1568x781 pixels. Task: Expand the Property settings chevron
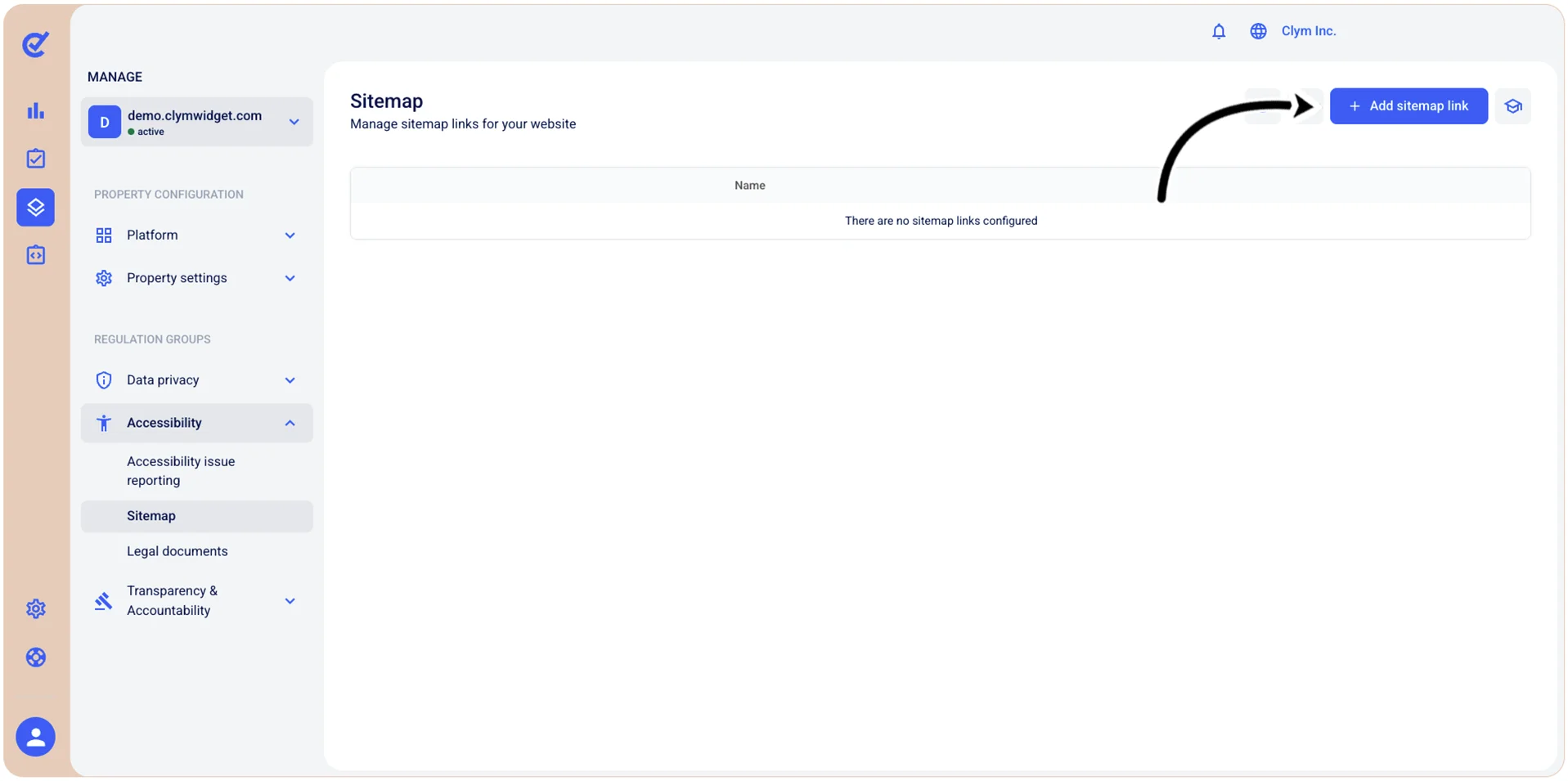tap(290, 278)
